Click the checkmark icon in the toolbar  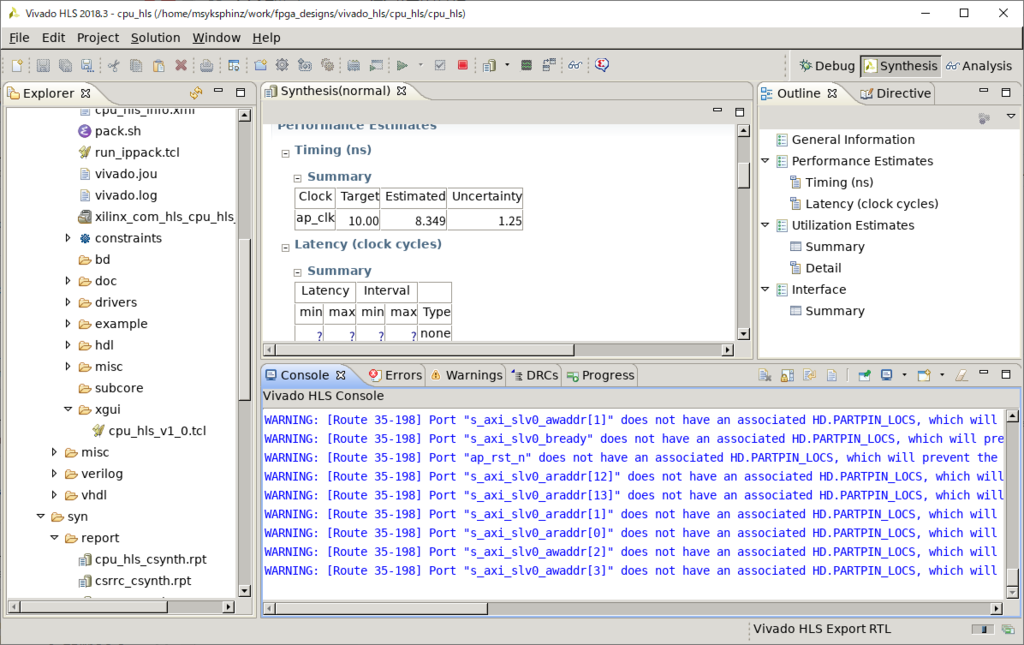click(x=440, y=65)
